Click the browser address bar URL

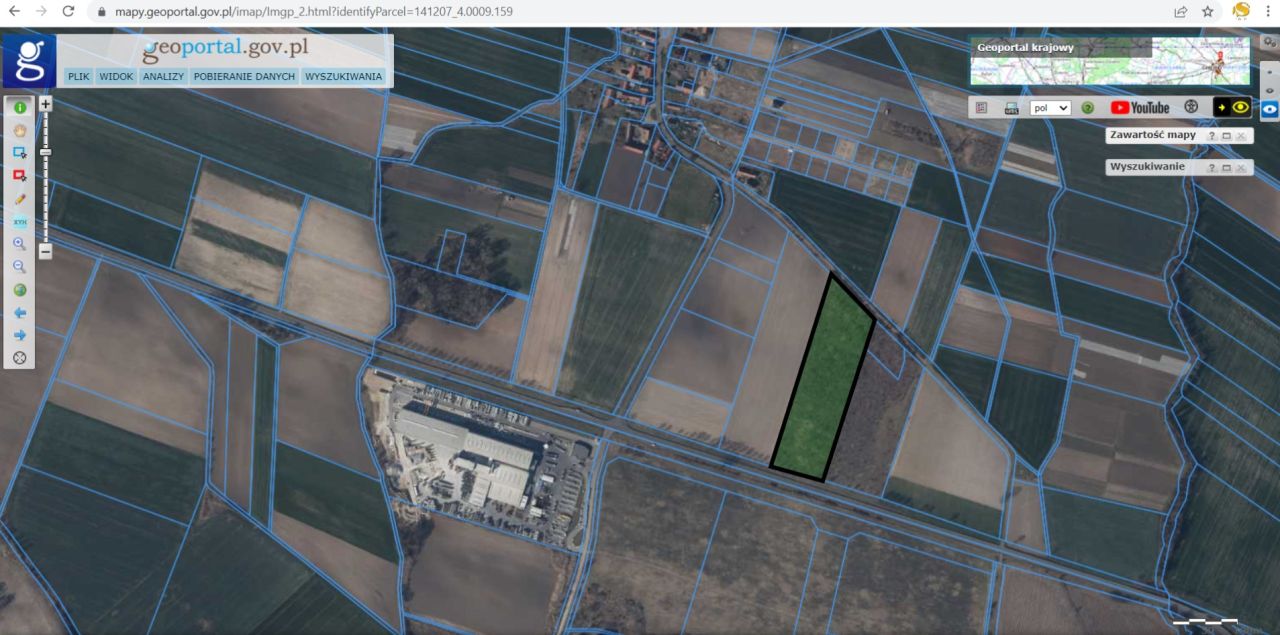(313, 11)
